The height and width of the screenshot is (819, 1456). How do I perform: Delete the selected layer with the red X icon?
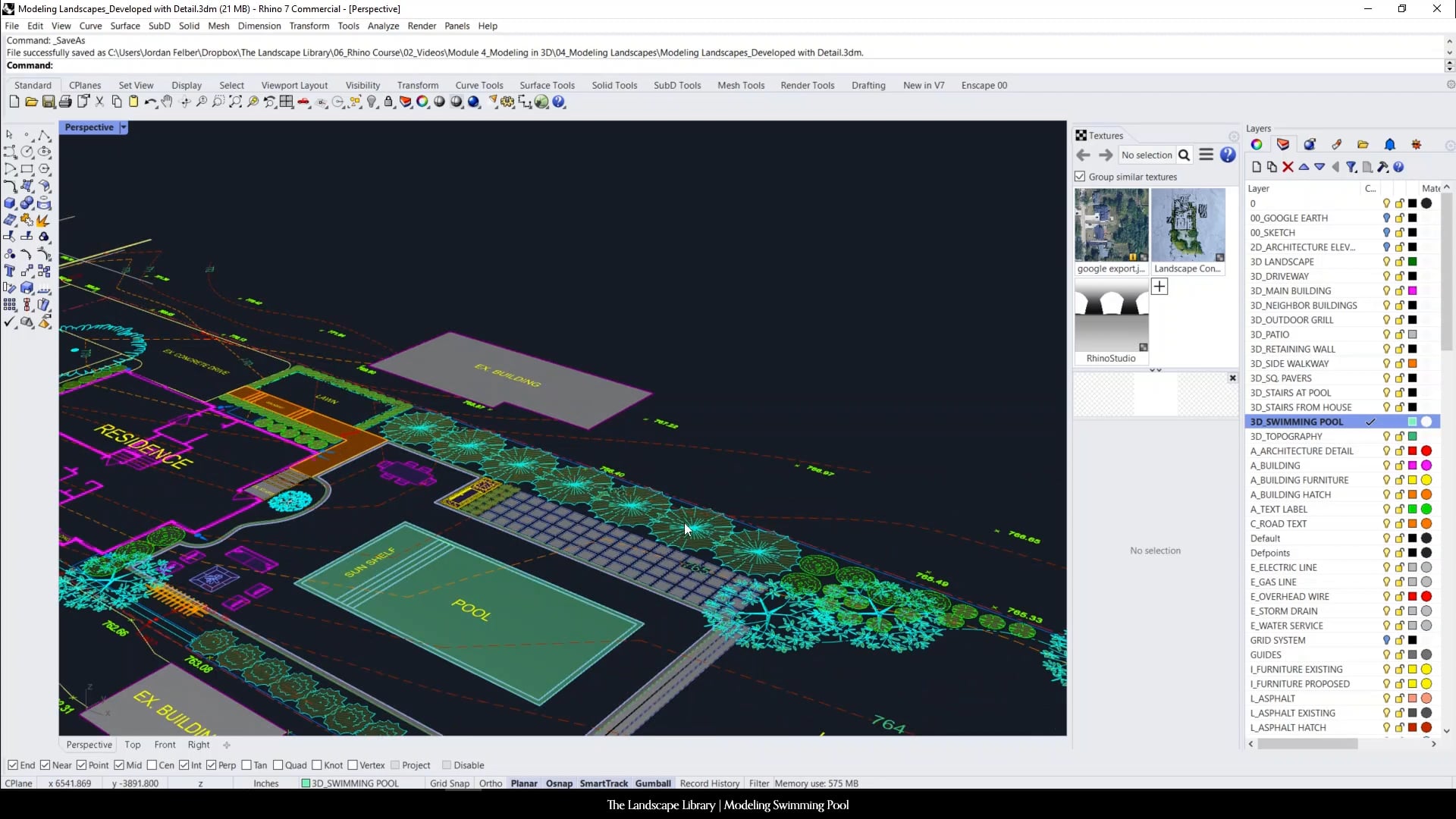click(1288, 167)
